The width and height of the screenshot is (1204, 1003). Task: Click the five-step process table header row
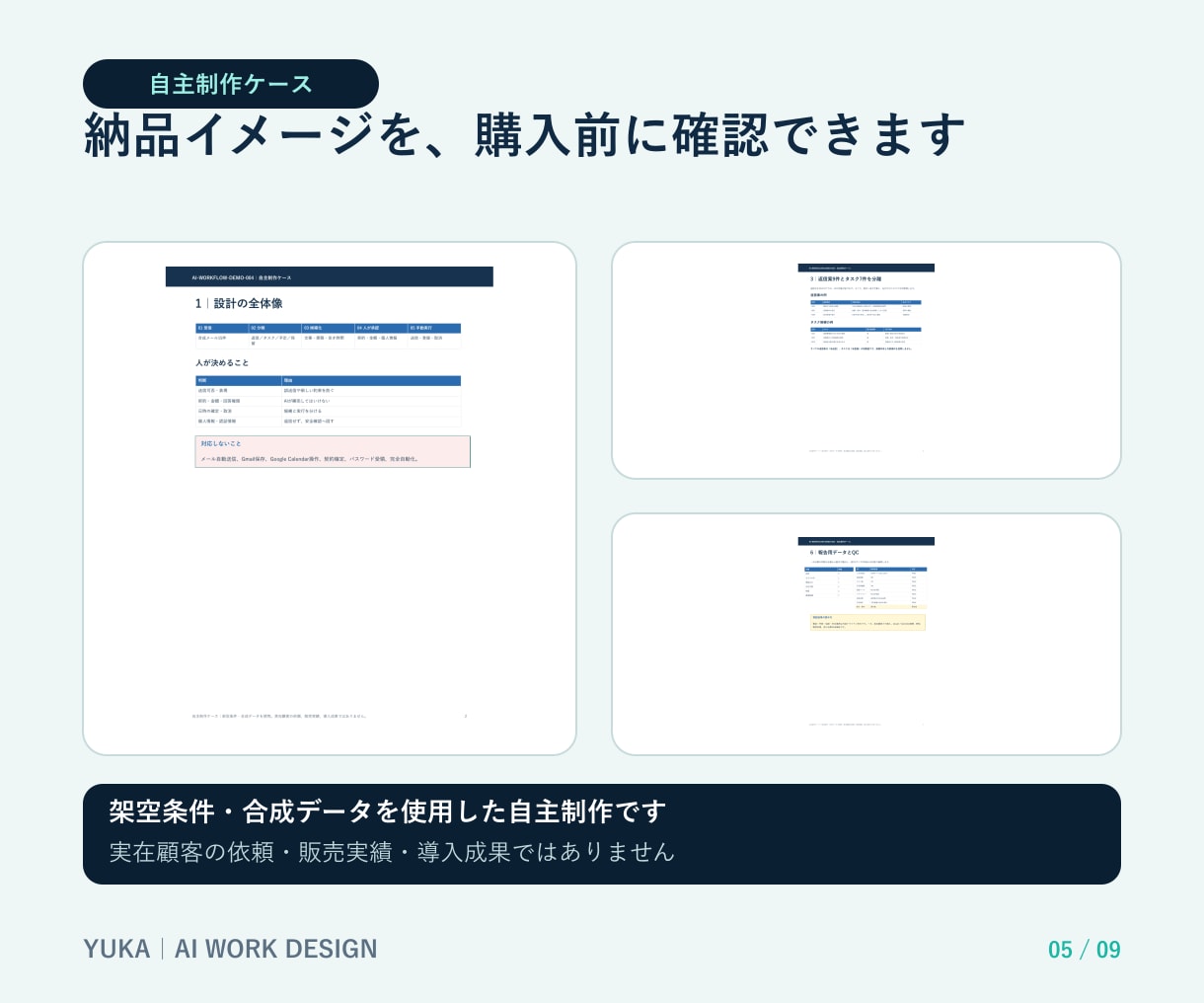point(328,328)
